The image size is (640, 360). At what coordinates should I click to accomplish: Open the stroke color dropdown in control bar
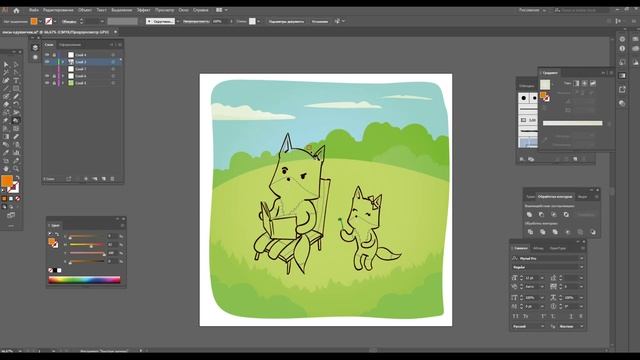tap(55, 21)
